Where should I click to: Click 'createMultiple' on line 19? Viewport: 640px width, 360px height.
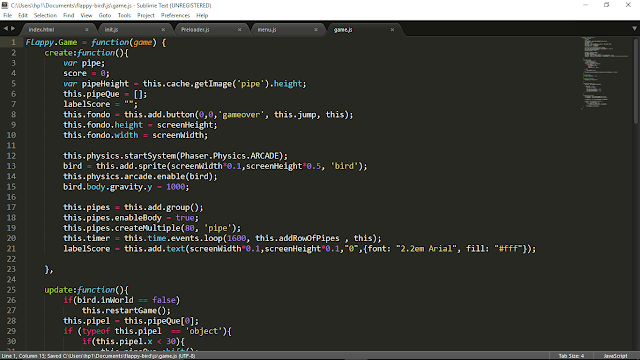[147, 228]
